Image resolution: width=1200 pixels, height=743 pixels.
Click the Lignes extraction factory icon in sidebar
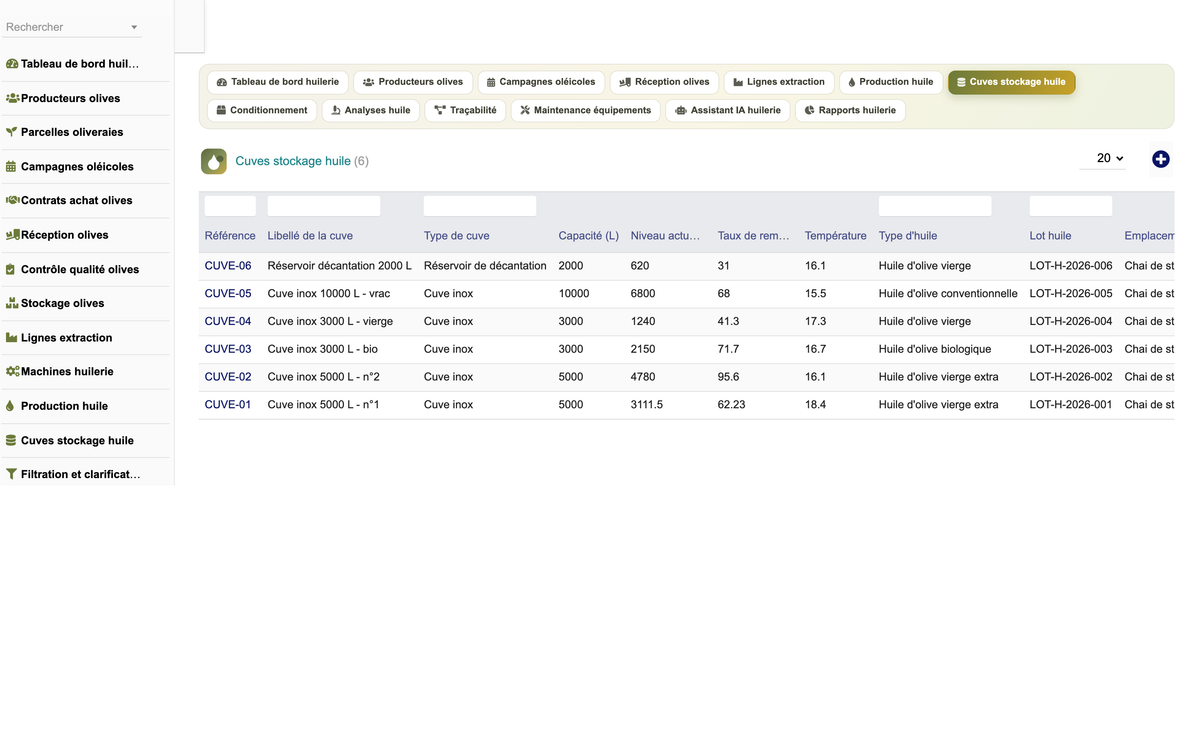12,338
